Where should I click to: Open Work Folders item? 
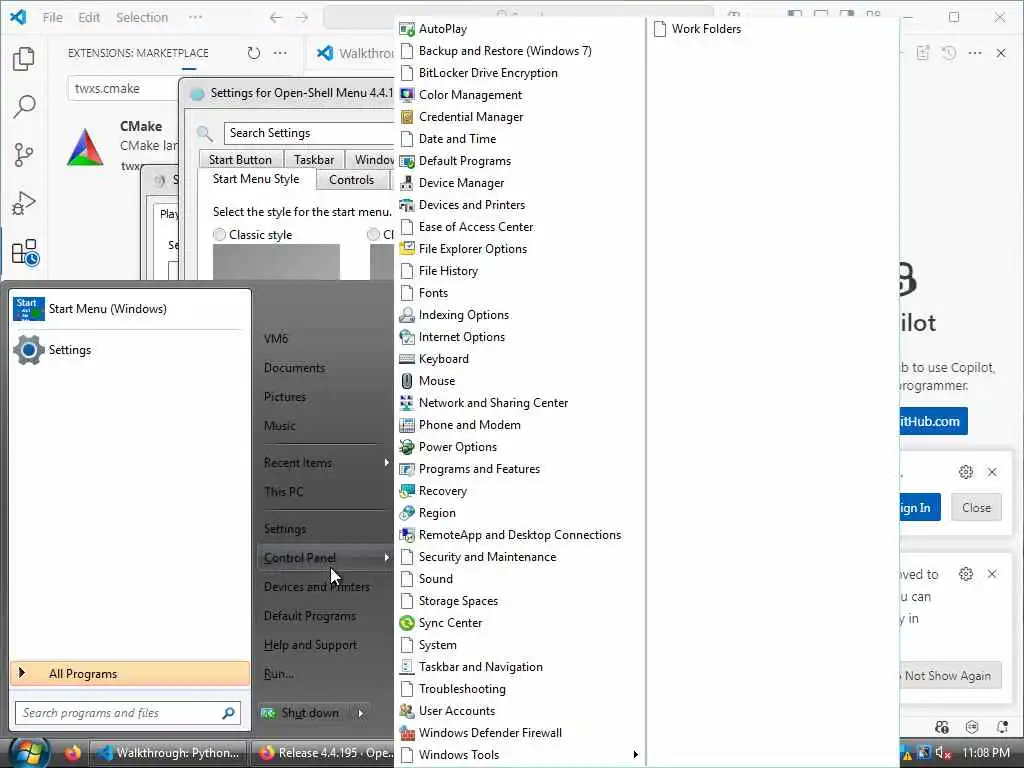coord(697,29)
